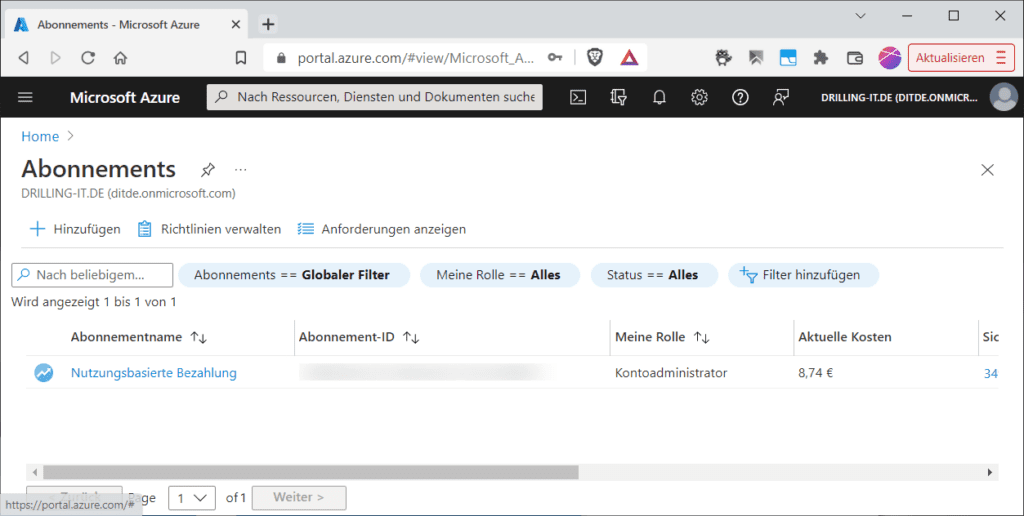This screenshot has width=1024, height=516.
Task: Click the subscription icon beside Nutzungsbasierte Bezahlung
Action: (44, 373)
